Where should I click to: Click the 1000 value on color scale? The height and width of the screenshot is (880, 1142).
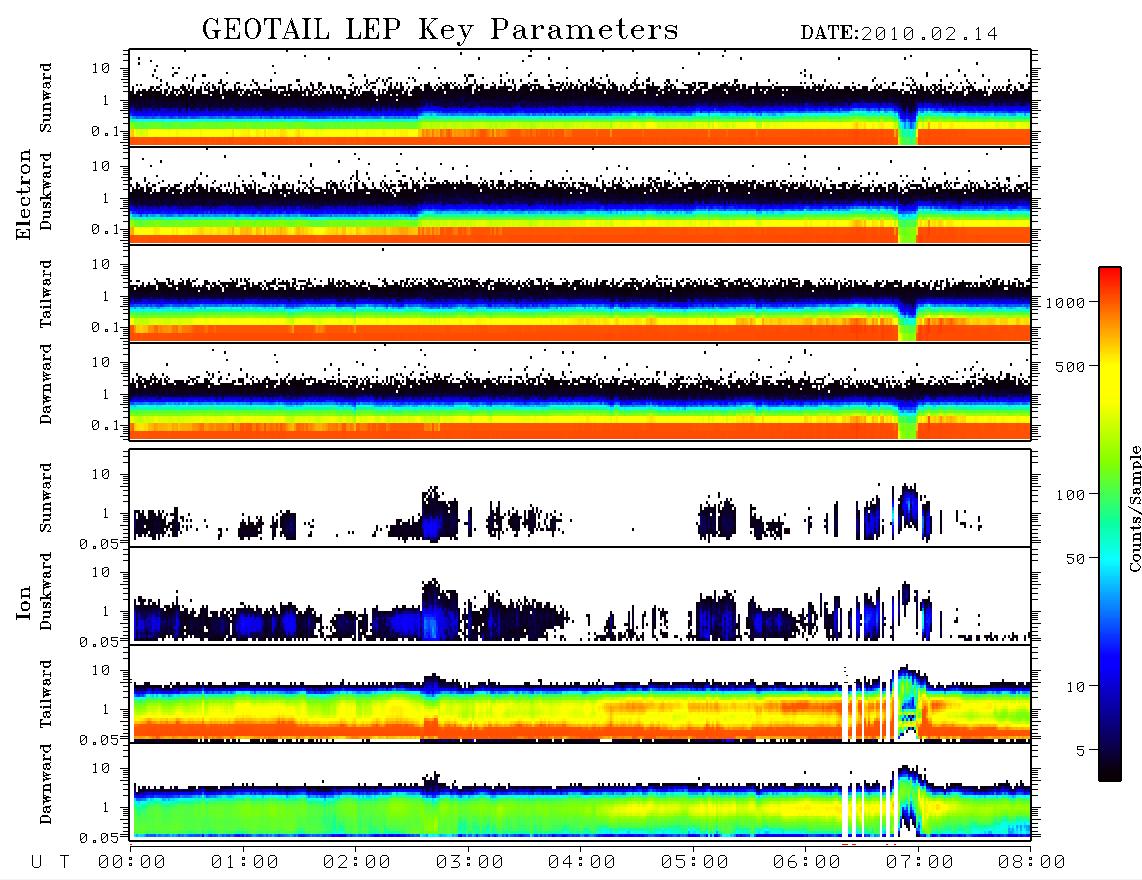click(1066, 302)
